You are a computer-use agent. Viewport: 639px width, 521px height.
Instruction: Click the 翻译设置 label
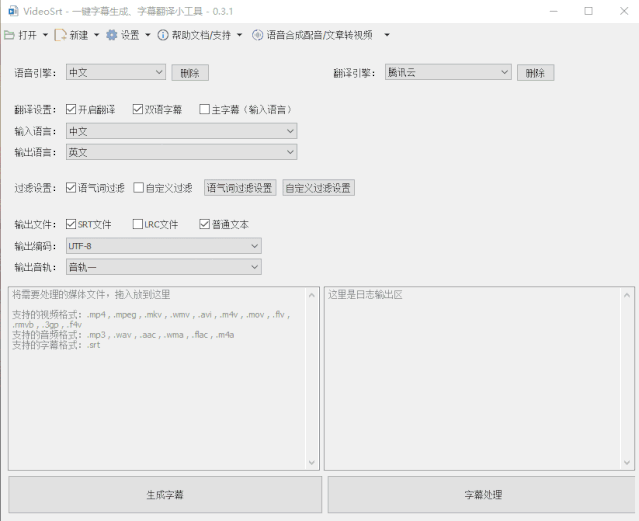(35, 110)
